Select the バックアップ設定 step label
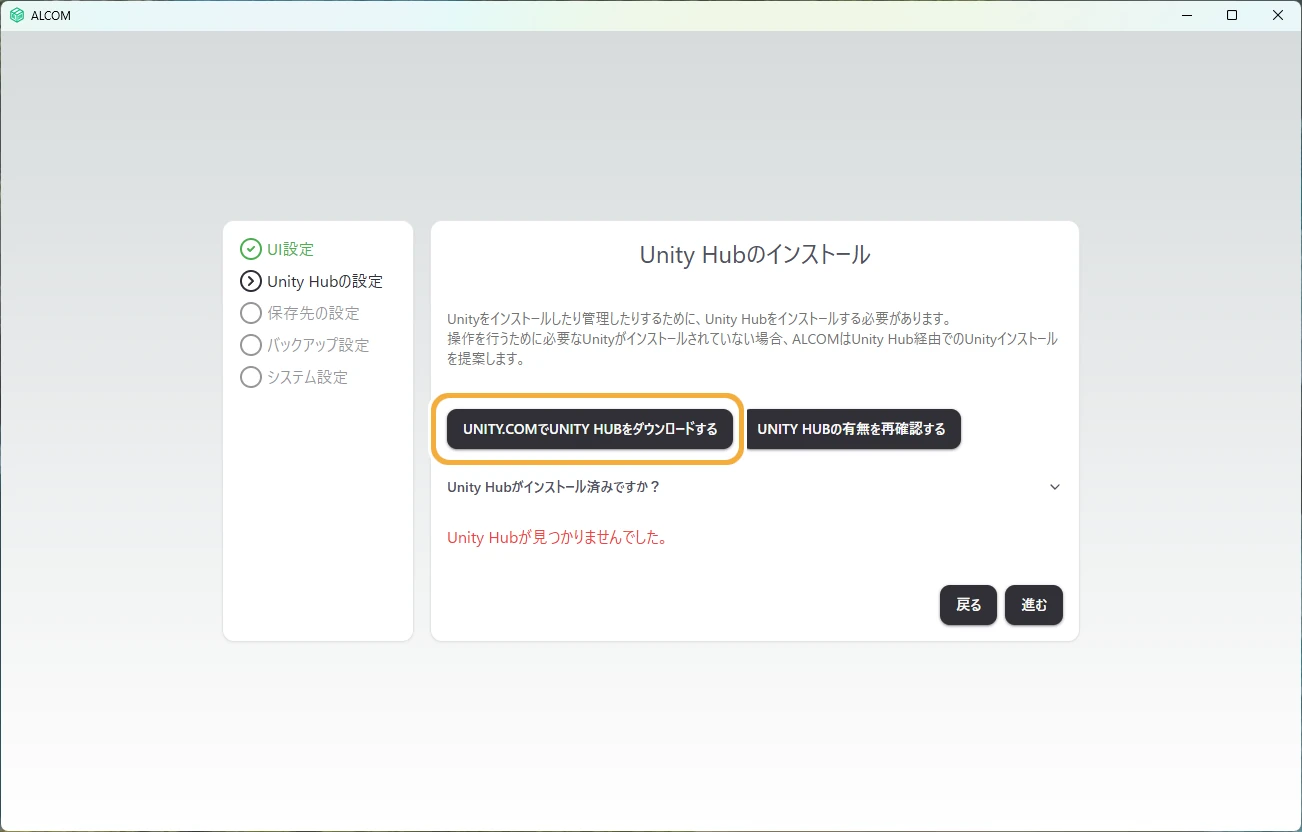Image resolution: width=1302 pixels, height=832 pixels. click(x=318, y=345)
